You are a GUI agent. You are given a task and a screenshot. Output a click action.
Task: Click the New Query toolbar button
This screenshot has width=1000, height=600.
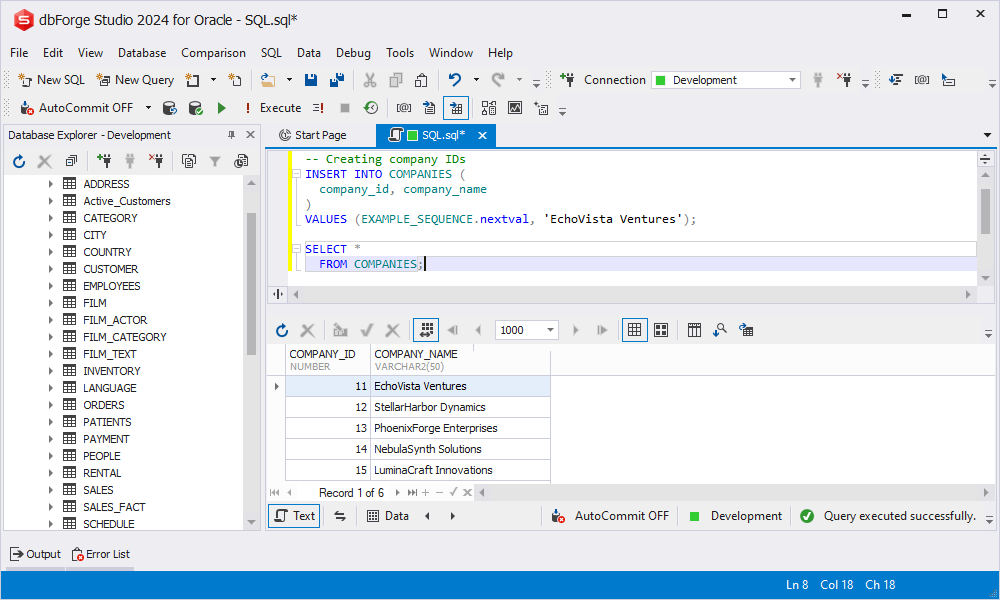(x=135, y=80)
